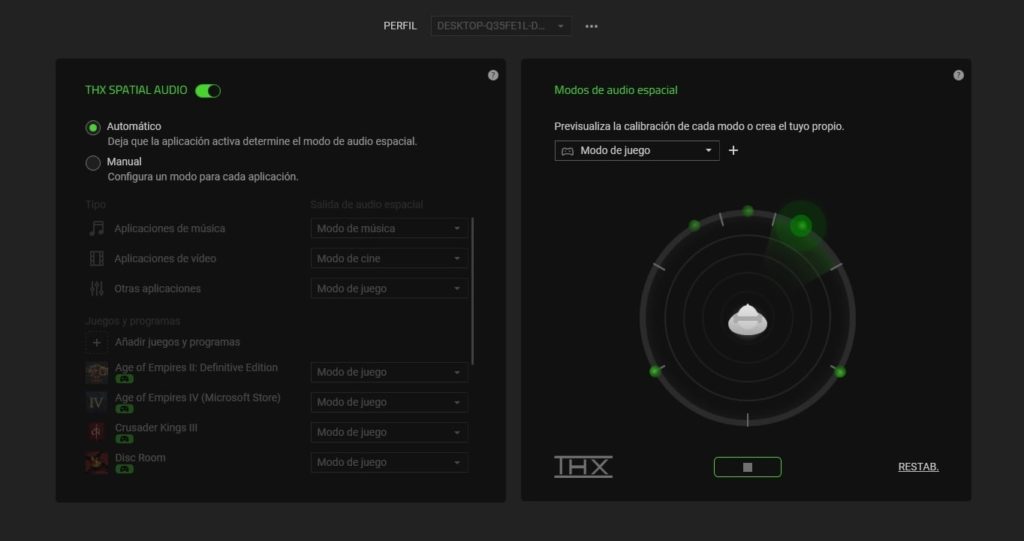The width and height of the screenshot is (1024, 541).
Task: Click the Otras aplicaciones label
Action: pos(157,289)
